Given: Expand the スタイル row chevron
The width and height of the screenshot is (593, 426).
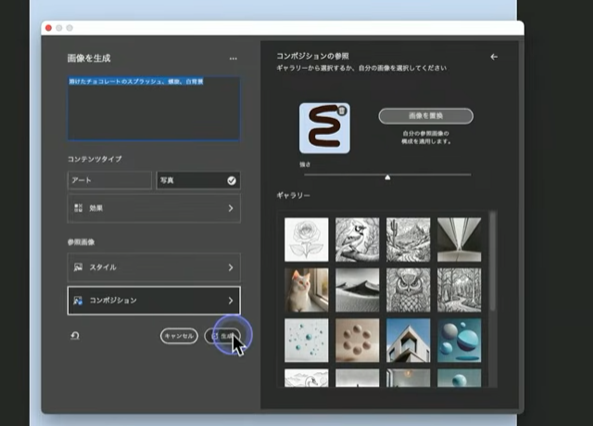Looking at the screenshot, I should (x=231, y=267).
